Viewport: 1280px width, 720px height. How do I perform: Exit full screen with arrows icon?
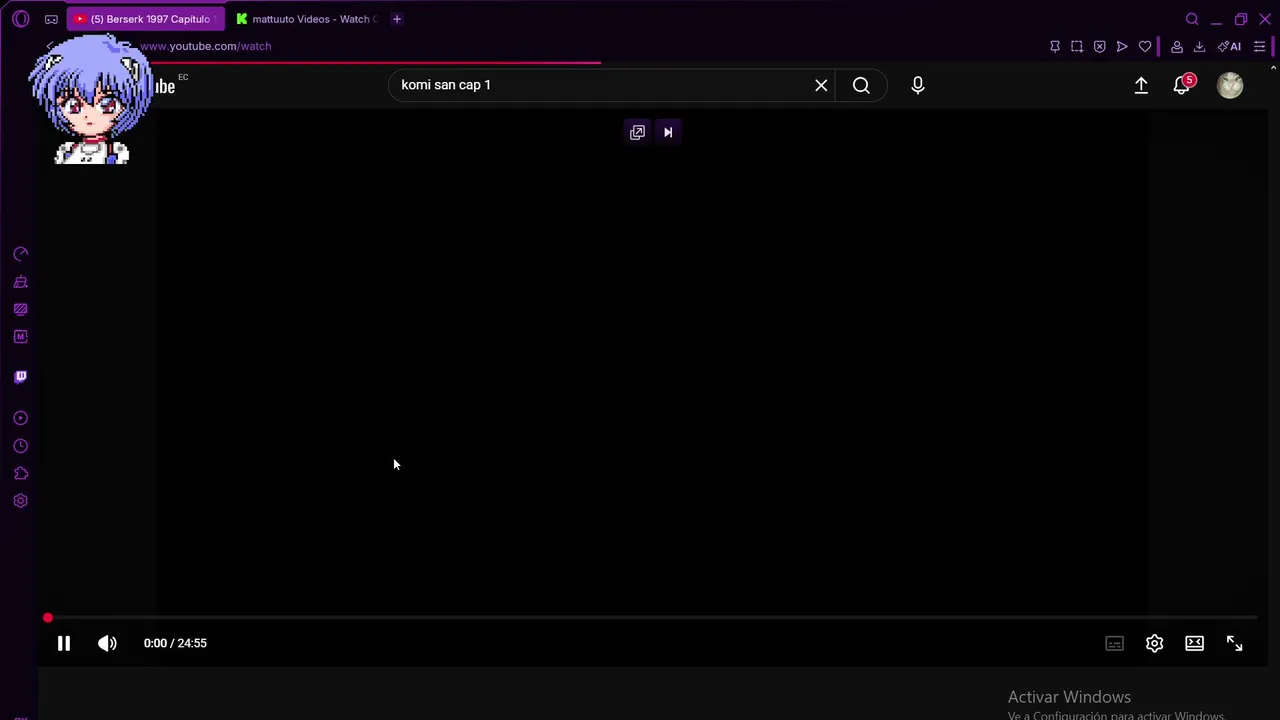1234,643
